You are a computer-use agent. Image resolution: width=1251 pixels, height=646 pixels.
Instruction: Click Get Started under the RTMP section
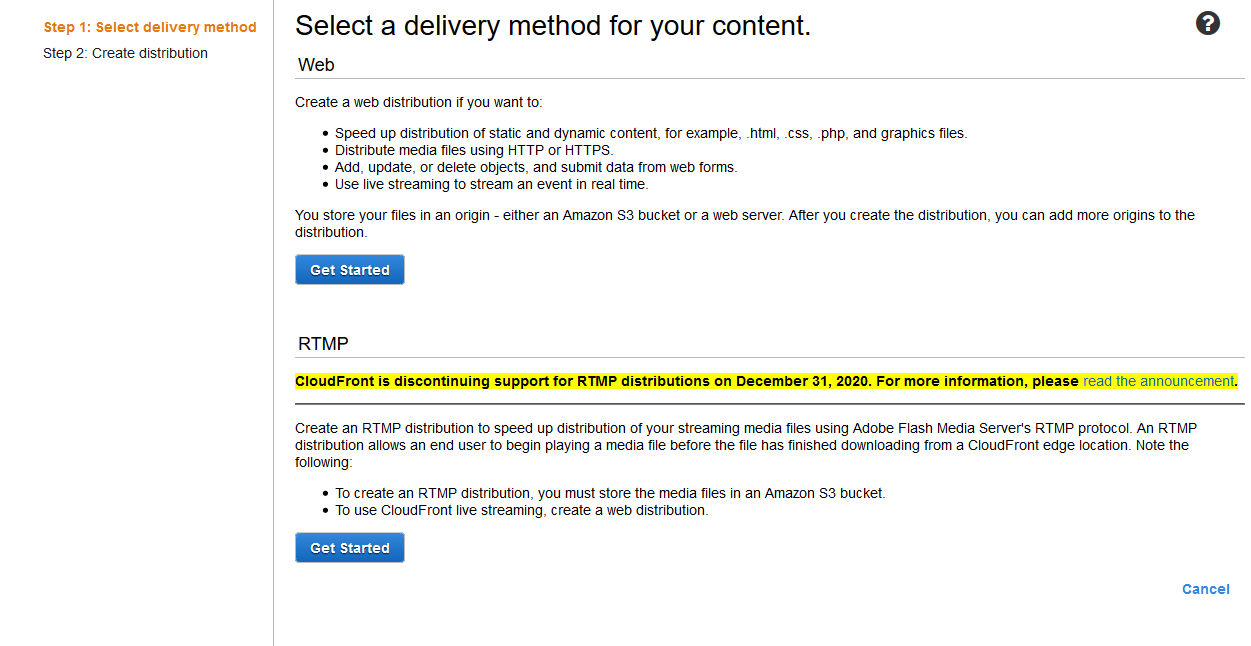click(x=350, y=548)
